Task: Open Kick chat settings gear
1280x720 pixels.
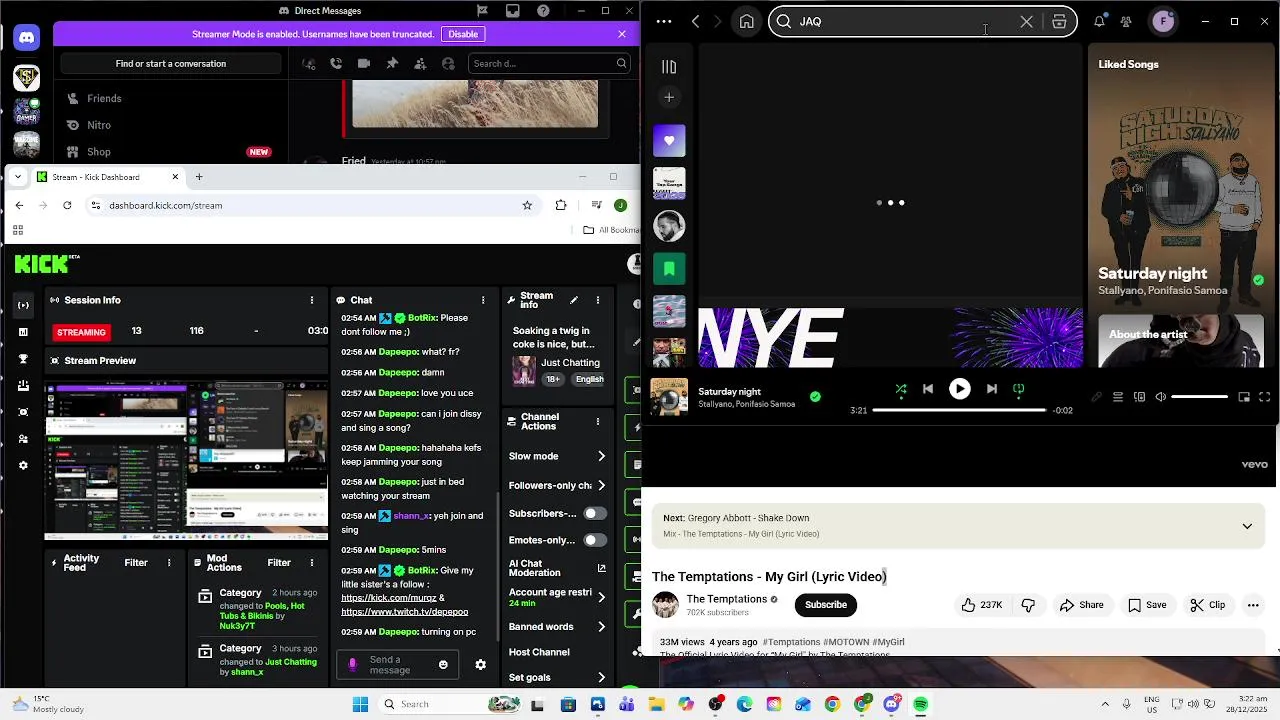Action: coord(480,665)
